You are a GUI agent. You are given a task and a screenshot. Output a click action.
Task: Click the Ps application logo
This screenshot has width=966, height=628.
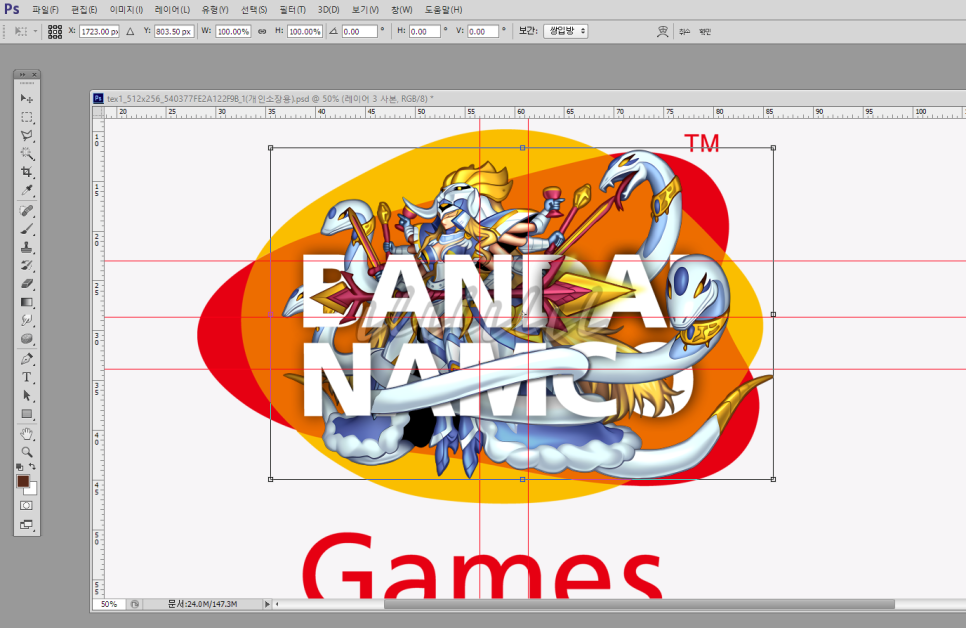tap(12, 9)
